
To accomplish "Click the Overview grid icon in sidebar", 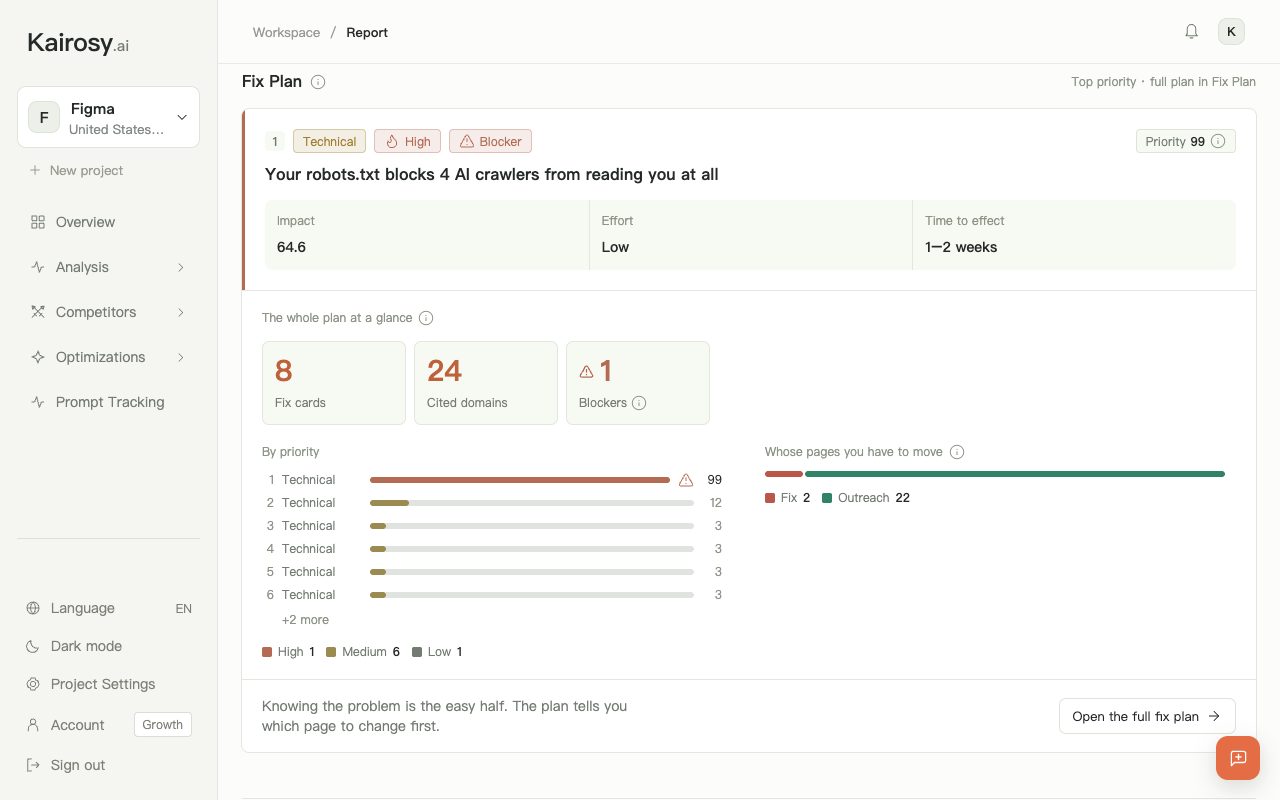I will (x=38, y=222).
